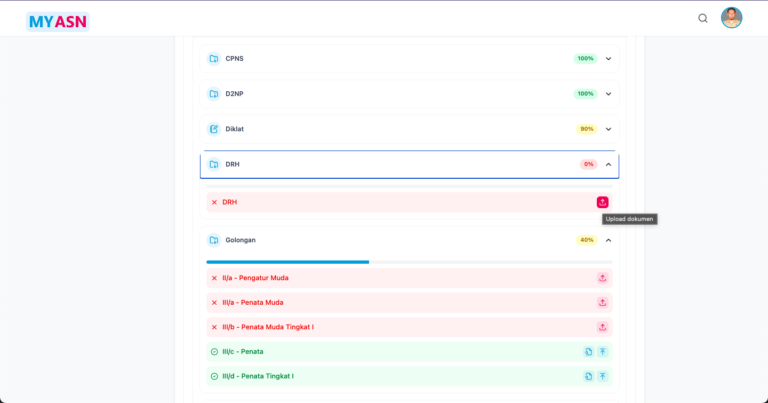Collapse the Golongan section chevron
This screenshot has width=768, height=403.
pos(608,240)
